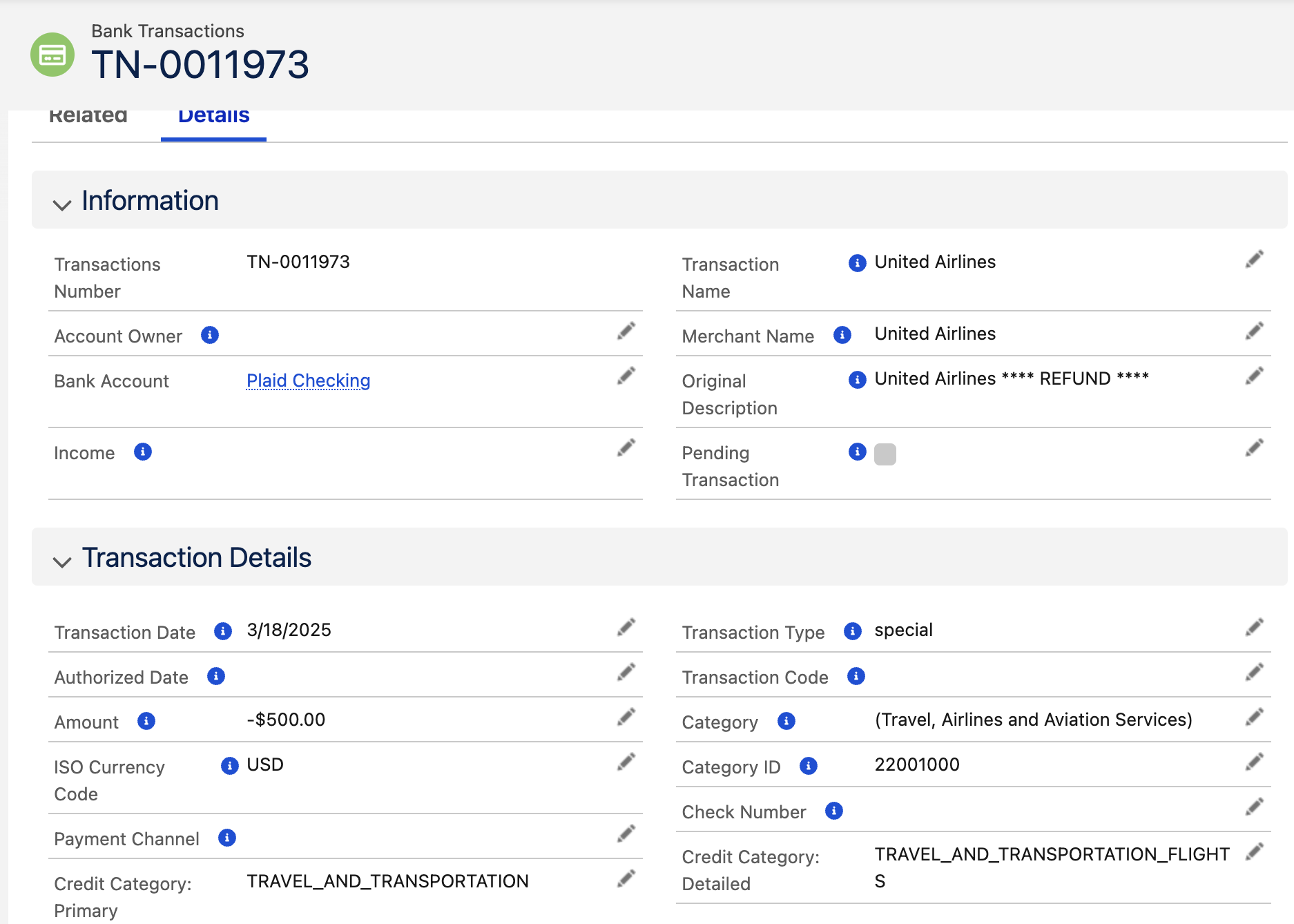Show help info for Account Owner

pyautogui.click(x=210, y=335)
